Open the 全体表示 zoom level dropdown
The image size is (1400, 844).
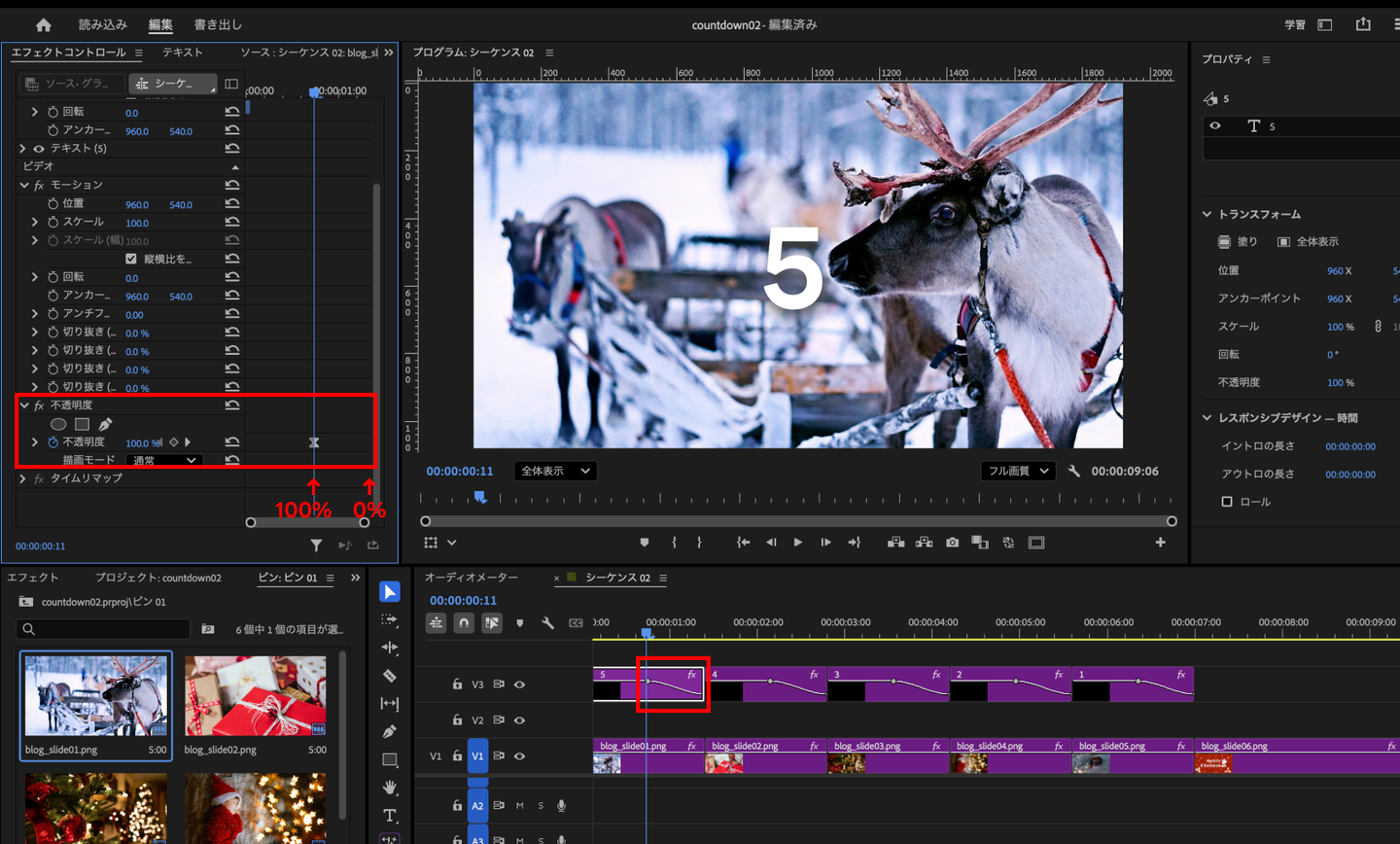554,471
